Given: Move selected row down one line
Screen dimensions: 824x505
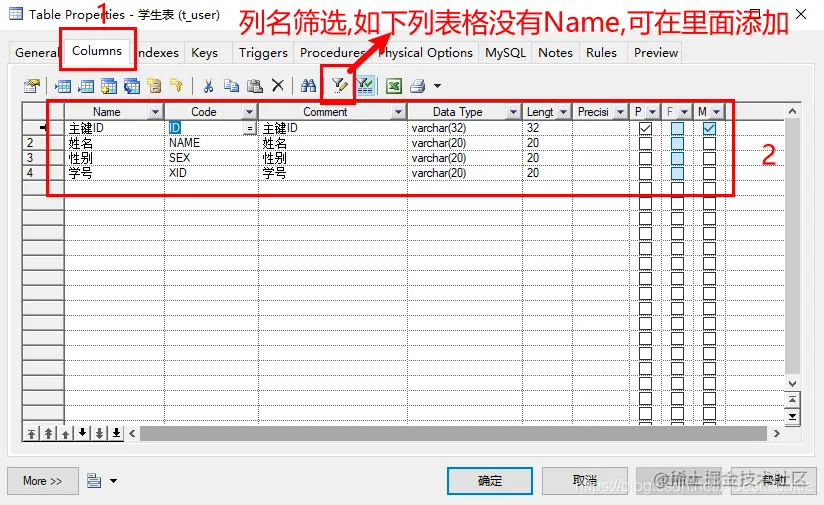Looking at the screenshot, I should (x=83, y=434).
